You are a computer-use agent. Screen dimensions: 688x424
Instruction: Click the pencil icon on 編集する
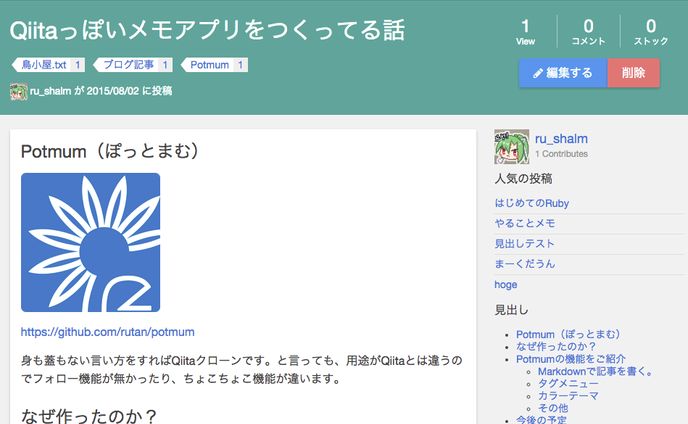(538, 73)
